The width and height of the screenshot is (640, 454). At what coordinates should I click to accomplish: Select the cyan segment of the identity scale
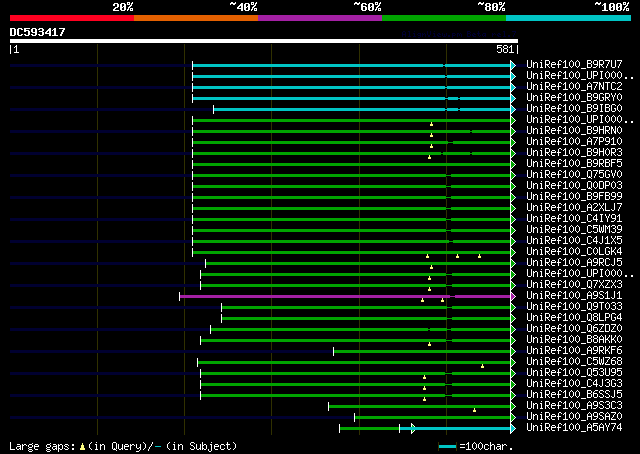[569, 18]
